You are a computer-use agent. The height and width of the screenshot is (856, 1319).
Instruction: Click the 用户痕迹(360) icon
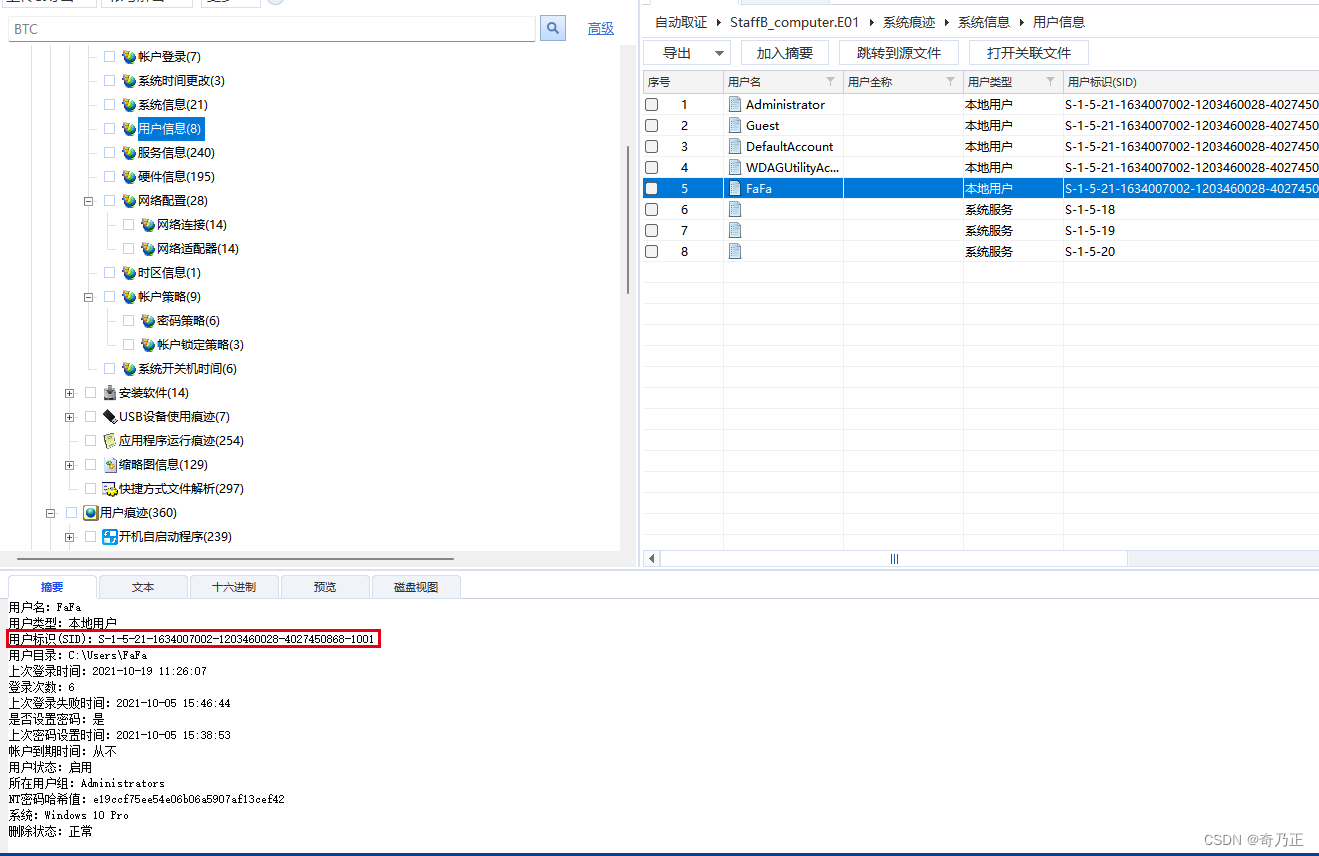click(91, 513)
